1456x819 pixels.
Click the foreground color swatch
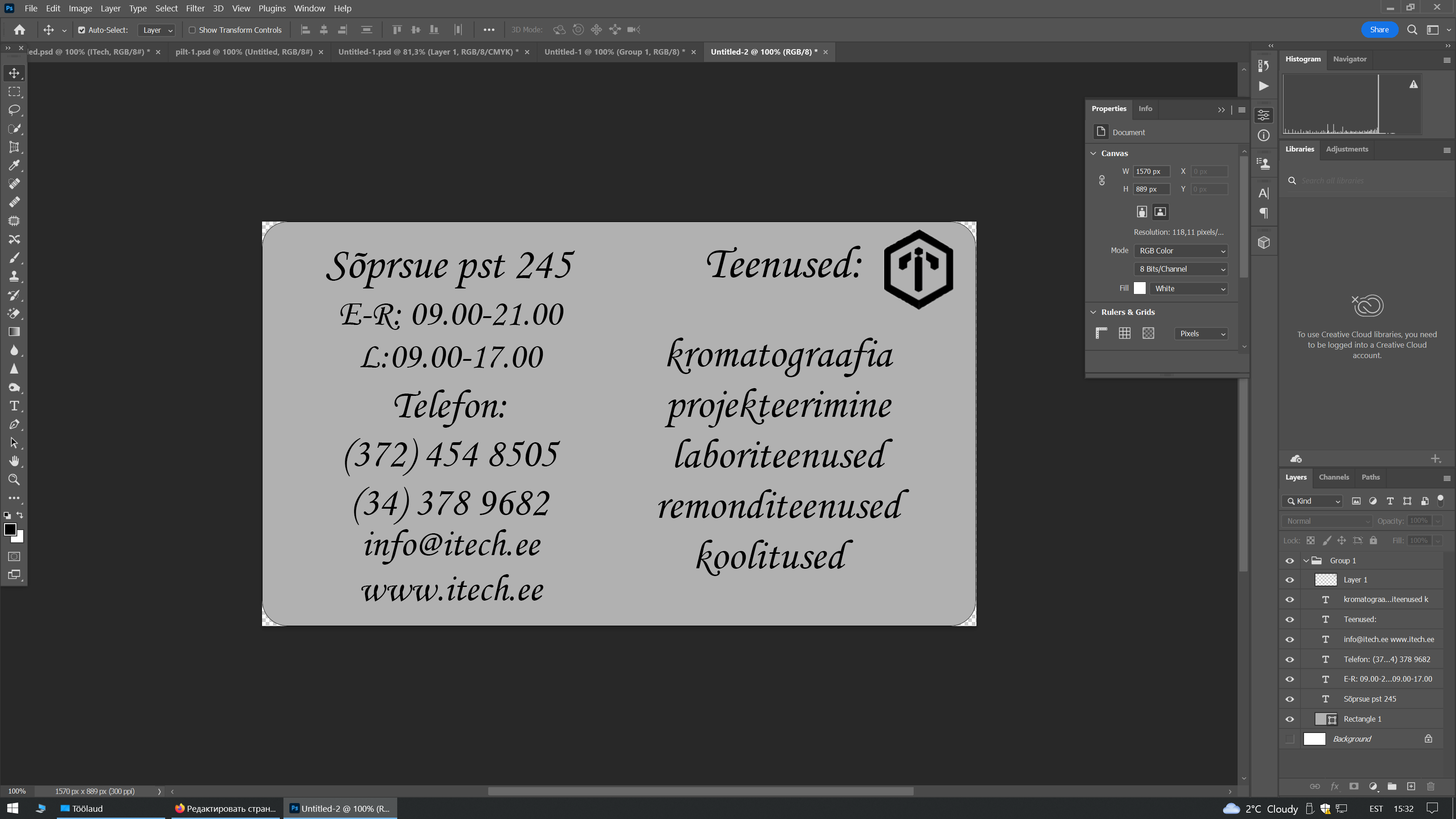click(x=10, y=530)
